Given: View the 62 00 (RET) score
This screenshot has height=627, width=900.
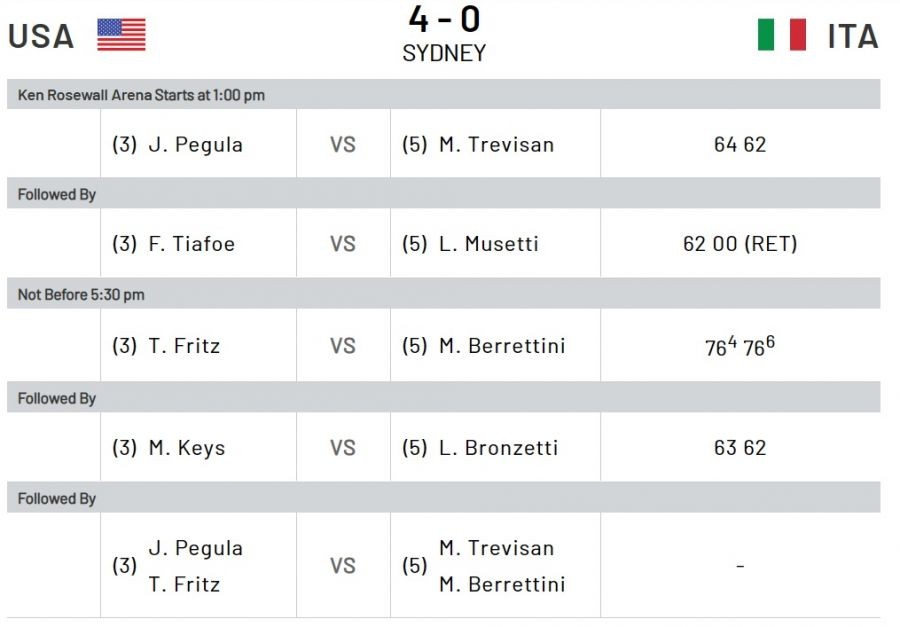Looking at the screenshot, I should 740,243.
